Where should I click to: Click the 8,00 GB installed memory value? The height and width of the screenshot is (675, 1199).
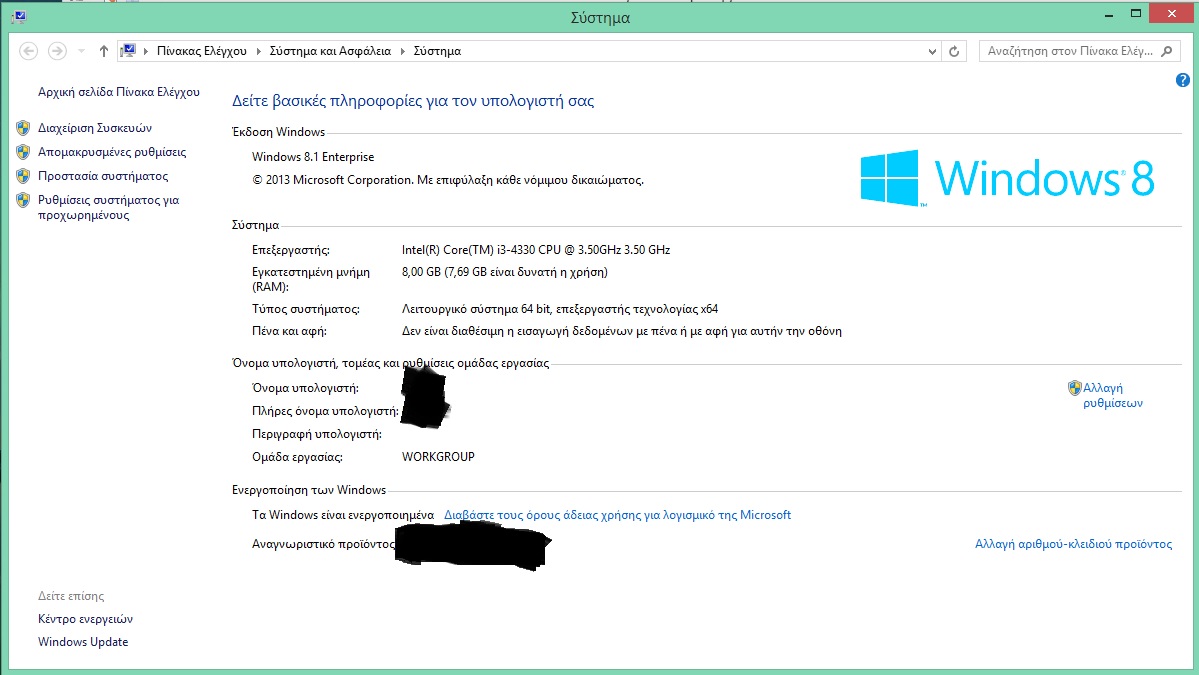(x=505, y=272)
